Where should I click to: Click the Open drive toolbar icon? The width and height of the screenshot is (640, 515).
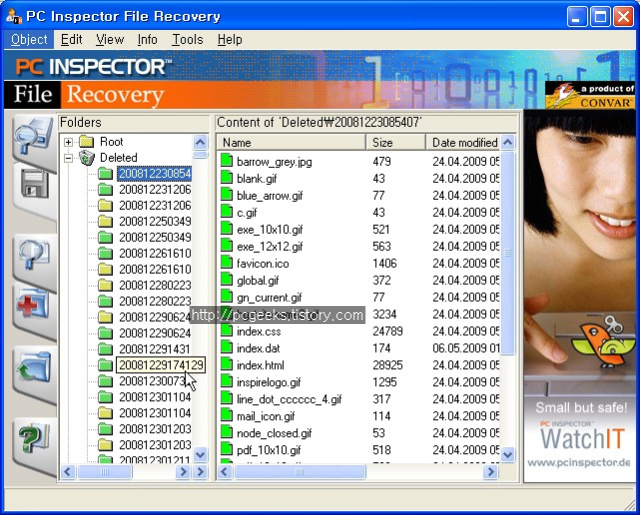pyautogui.click(x=34, y=138)
